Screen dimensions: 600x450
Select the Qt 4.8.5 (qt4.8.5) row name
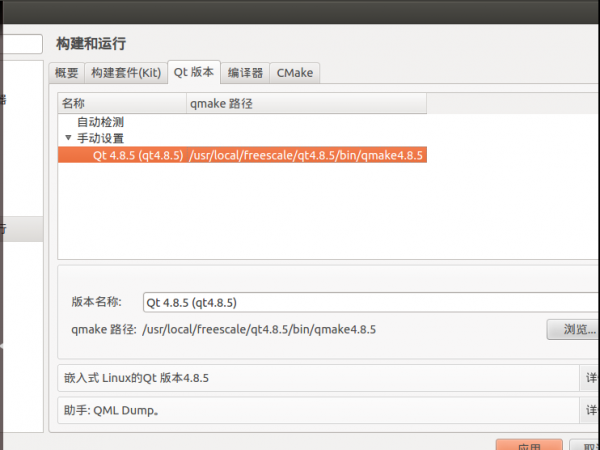click(x=137, y=155)
